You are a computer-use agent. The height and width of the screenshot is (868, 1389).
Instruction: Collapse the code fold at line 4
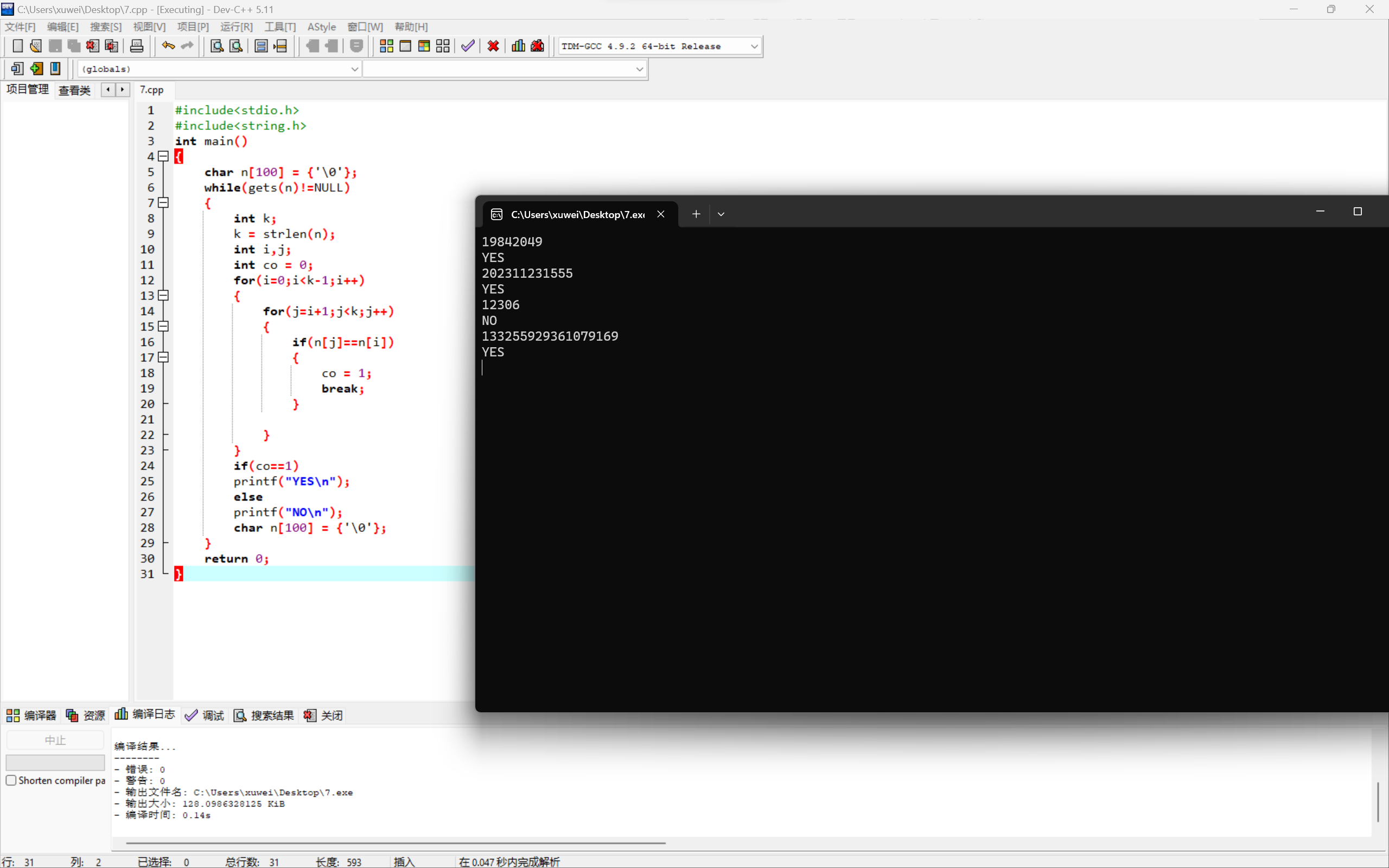click(x=163, y=156)
